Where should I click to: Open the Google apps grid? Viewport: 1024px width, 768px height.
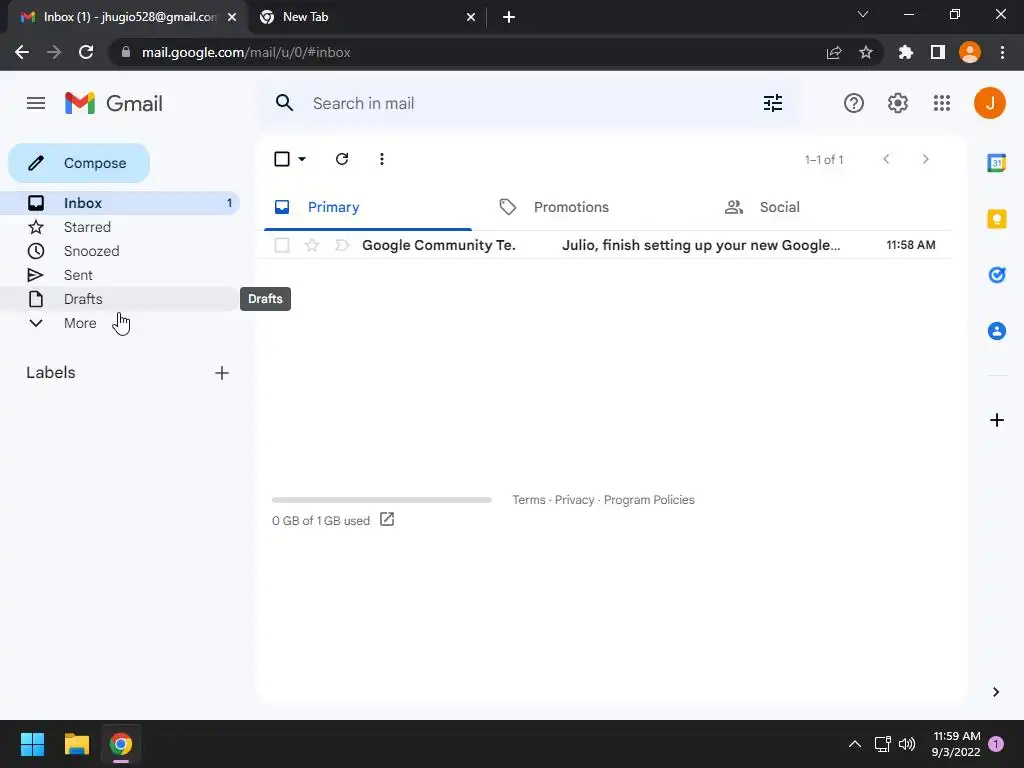click(x=942, y=103)
